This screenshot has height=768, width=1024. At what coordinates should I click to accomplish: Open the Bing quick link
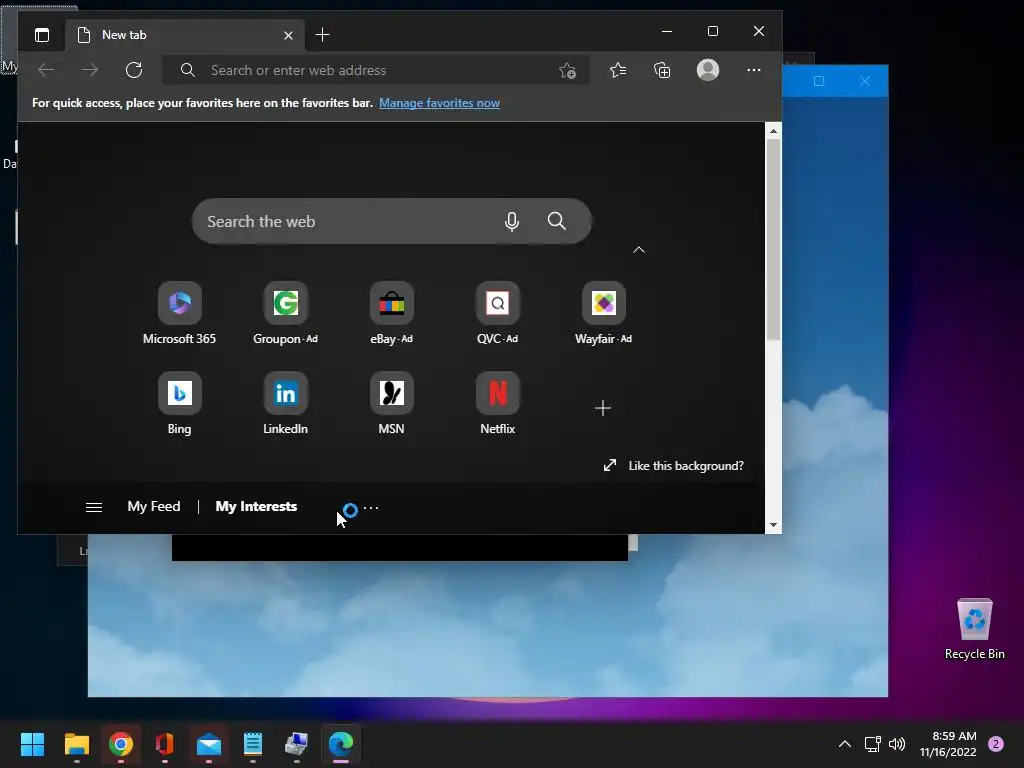[180, 404]
